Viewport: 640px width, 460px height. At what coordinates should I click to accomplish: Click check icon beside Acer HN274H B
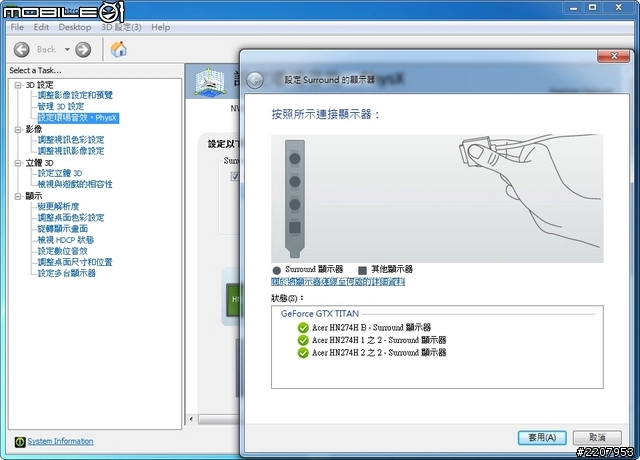pyautogui.click(x=303, y=327)
